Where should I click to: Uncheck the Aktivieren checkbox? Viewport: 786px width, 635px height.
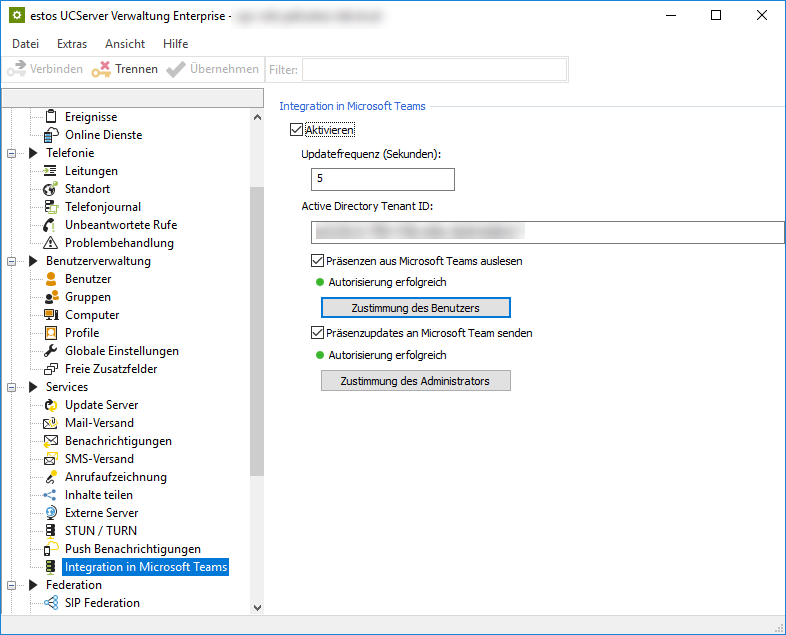click(x=296, y=130)
